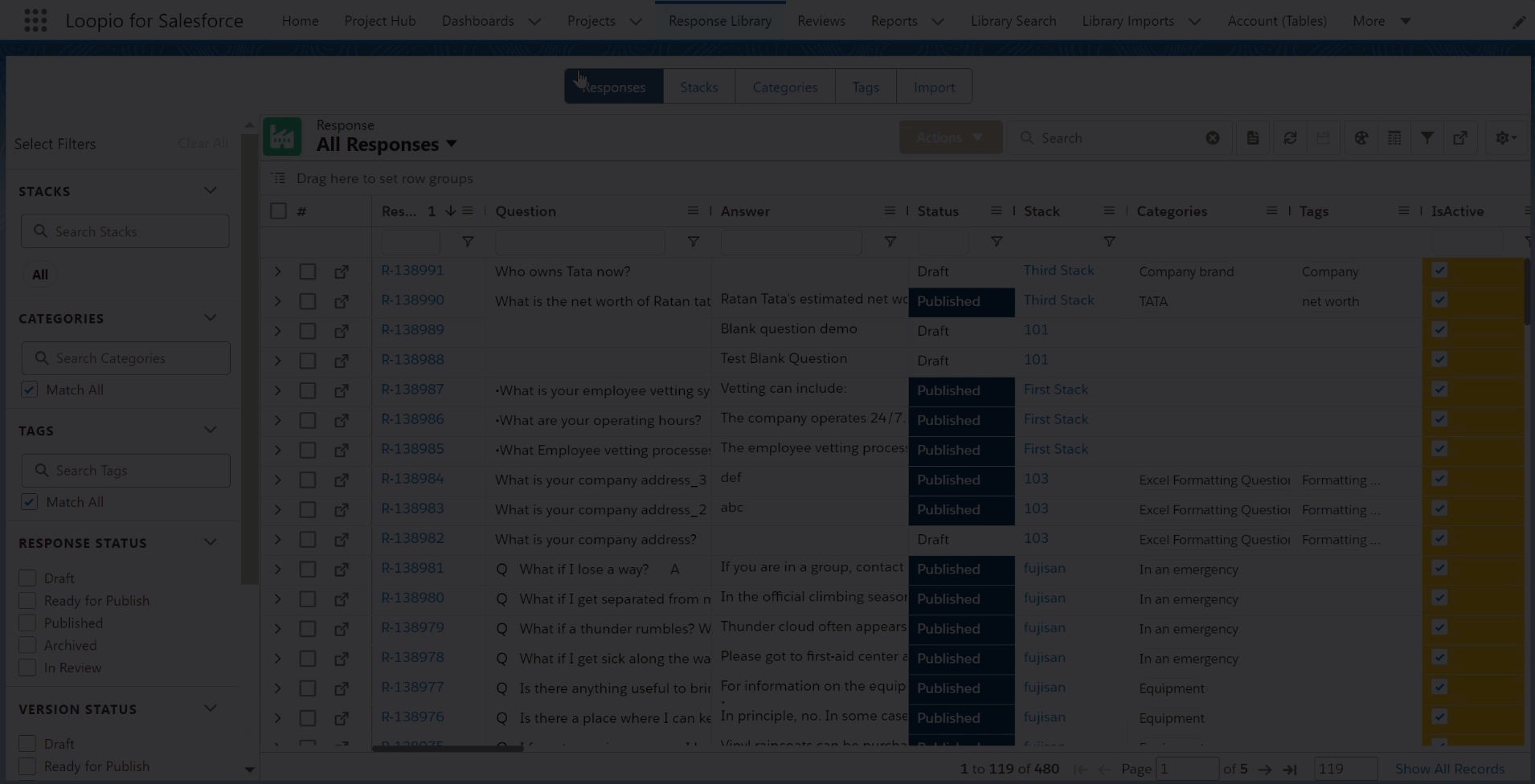The height and width of the screenshot is (784, 1535).
Task: Collapse the RESPONSE STATUS section
Action: [x=211, y=542]
